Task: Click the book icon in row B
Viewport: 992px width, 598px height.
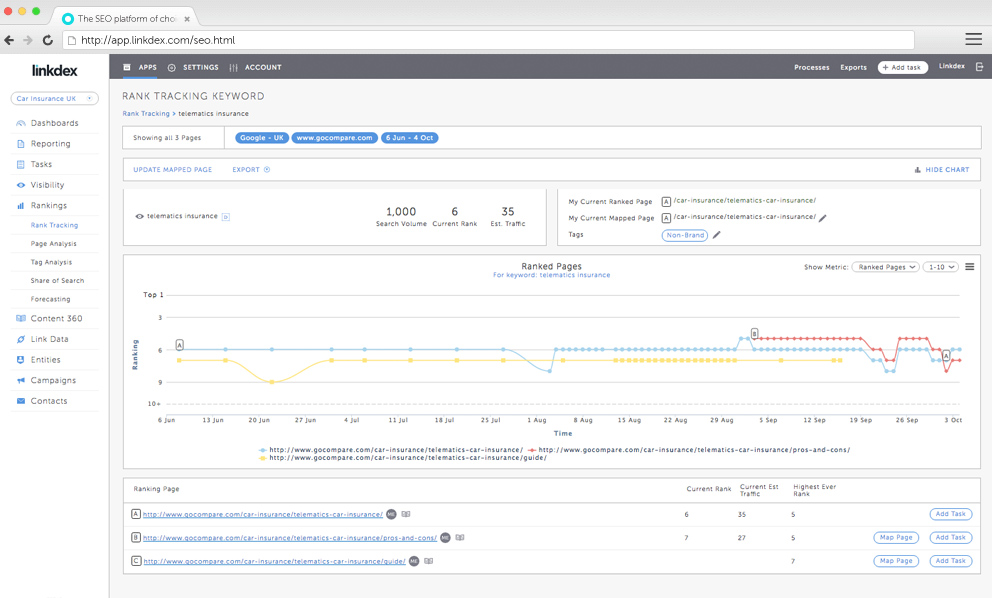Action: 460,538
